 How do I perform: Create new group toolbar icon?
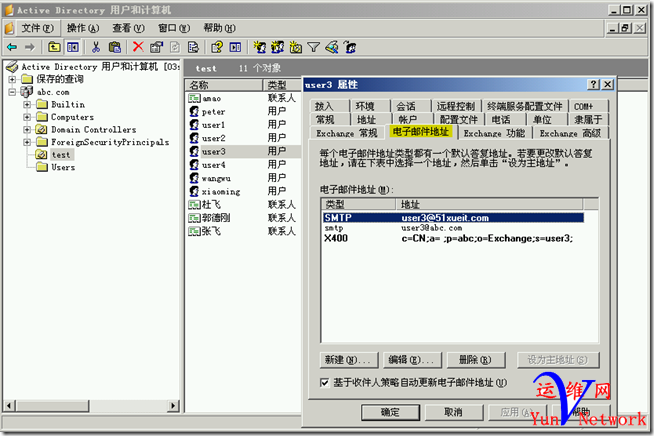point(278,48)
